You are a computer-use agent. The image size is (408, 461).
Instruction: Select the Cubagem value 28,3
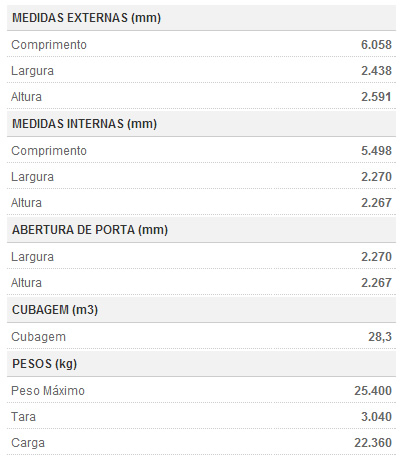(x=380, y=337)
